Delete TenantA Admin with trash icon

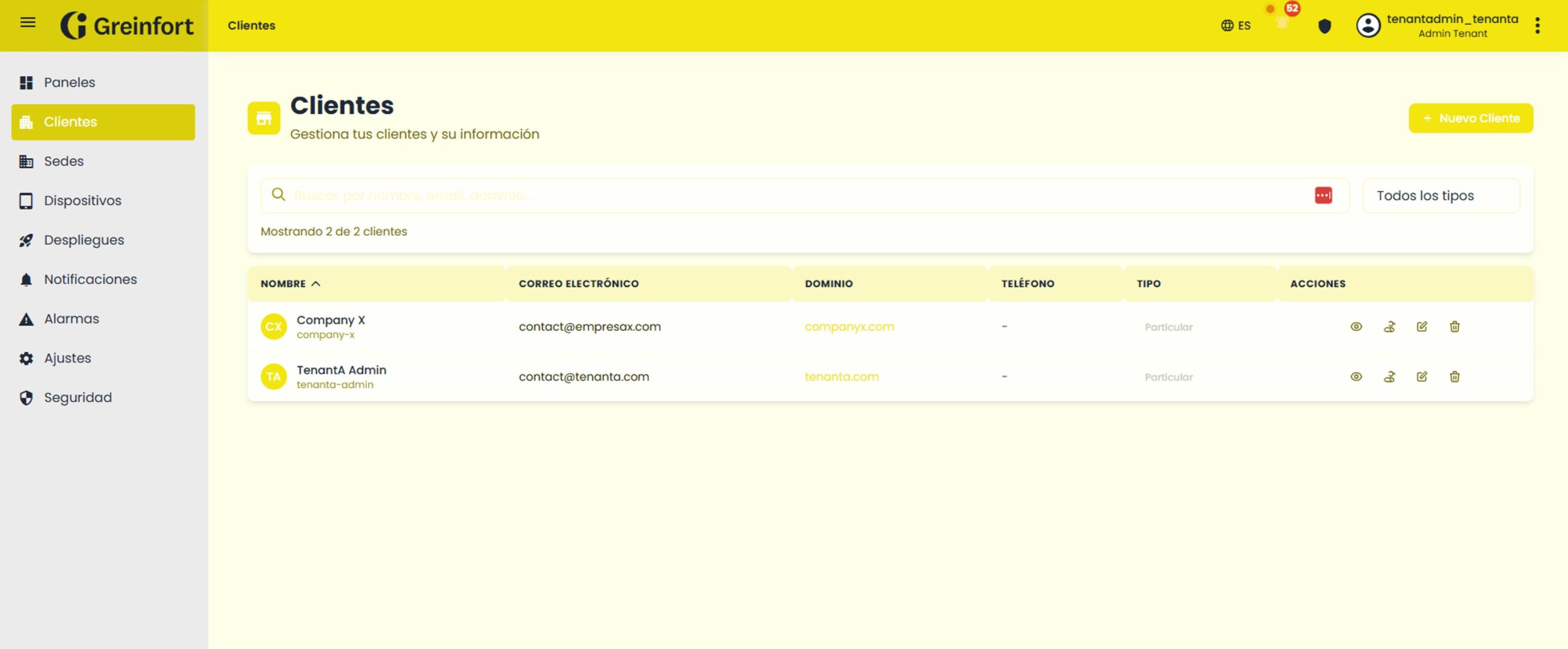[x=1455, y=377]
